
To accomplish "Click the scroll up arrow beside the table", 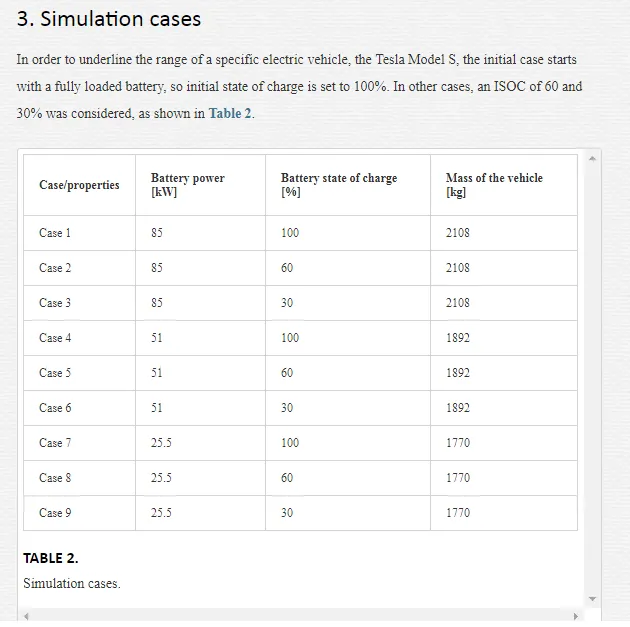I will click(592, 159).
